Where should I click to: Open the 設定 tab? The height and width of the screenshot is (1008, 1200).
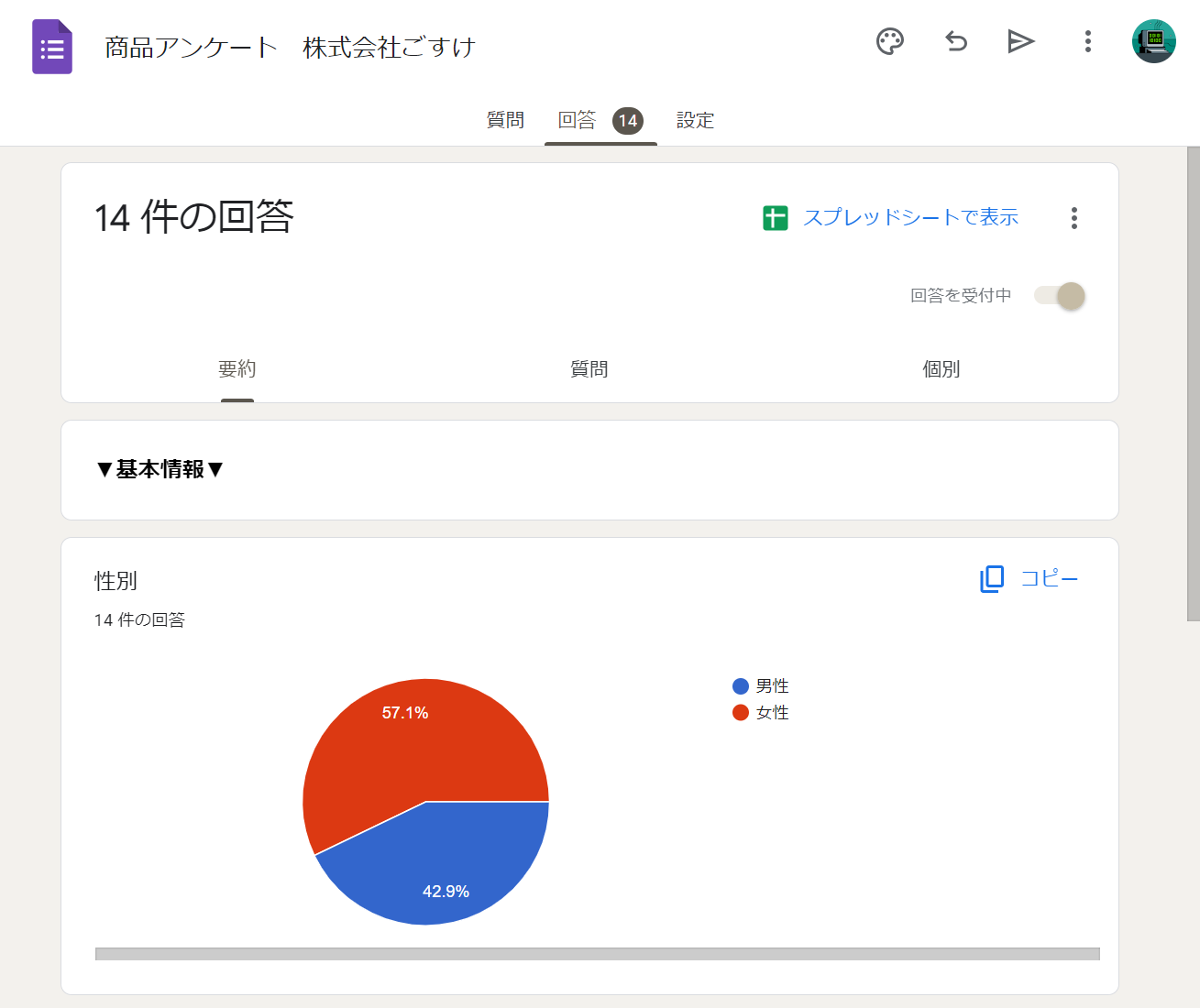click(695, 120)
